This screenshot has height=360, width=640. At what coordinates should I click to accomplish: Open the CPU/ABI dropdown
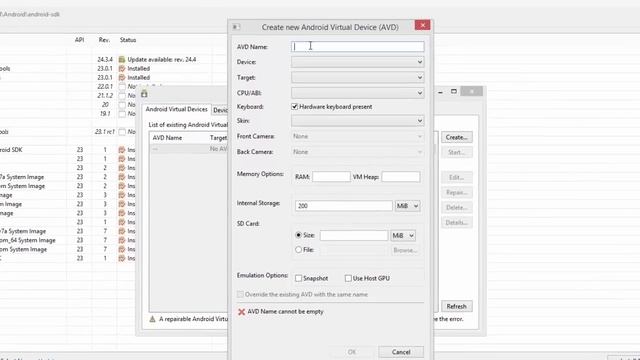point(358,93)
